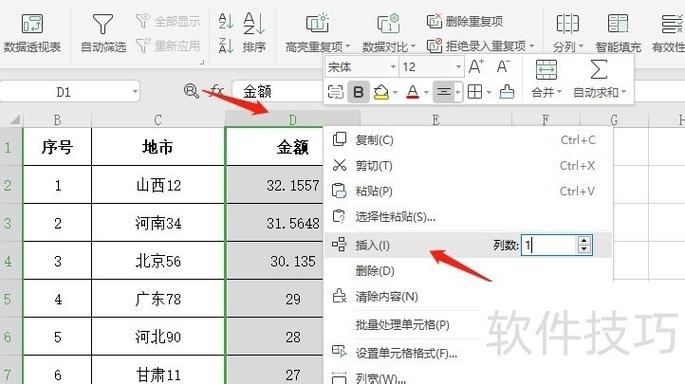Viewport: 685px width, 384px height.
Task: Click the 列数 spinner up arrow
Action: click(585, 240)
